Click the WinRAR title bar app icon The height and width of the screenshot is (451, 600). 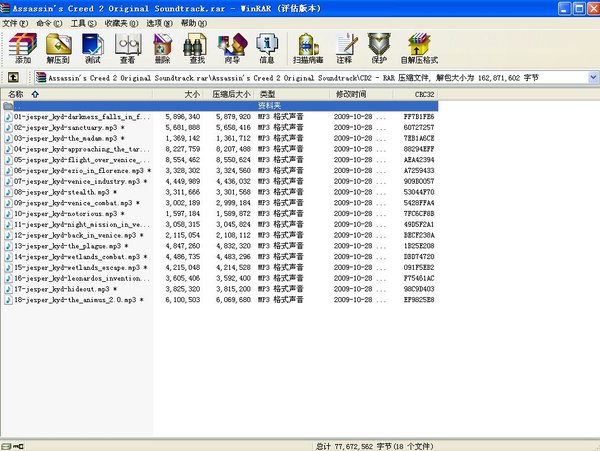(5, 8)
